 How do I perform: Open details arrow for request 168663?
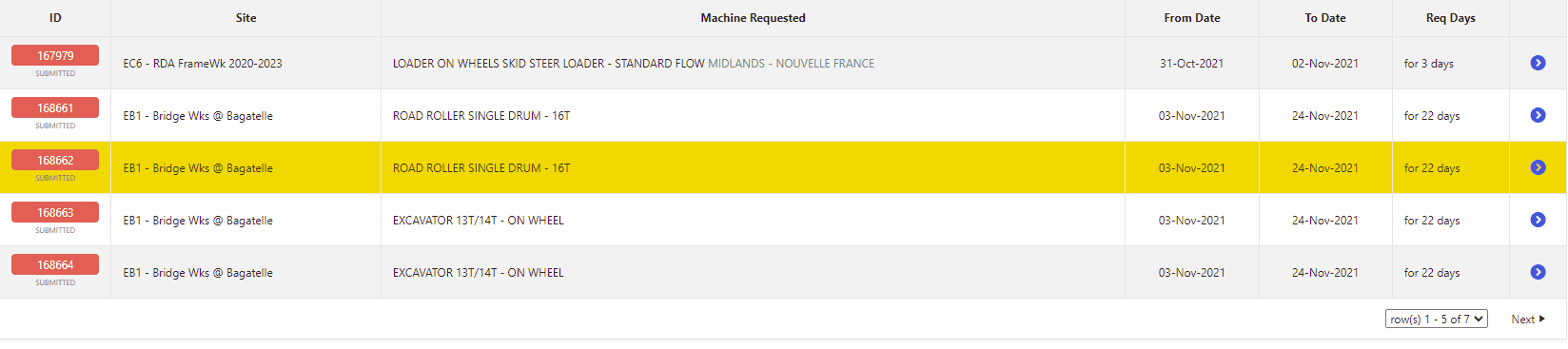[x=1538, y=220]
